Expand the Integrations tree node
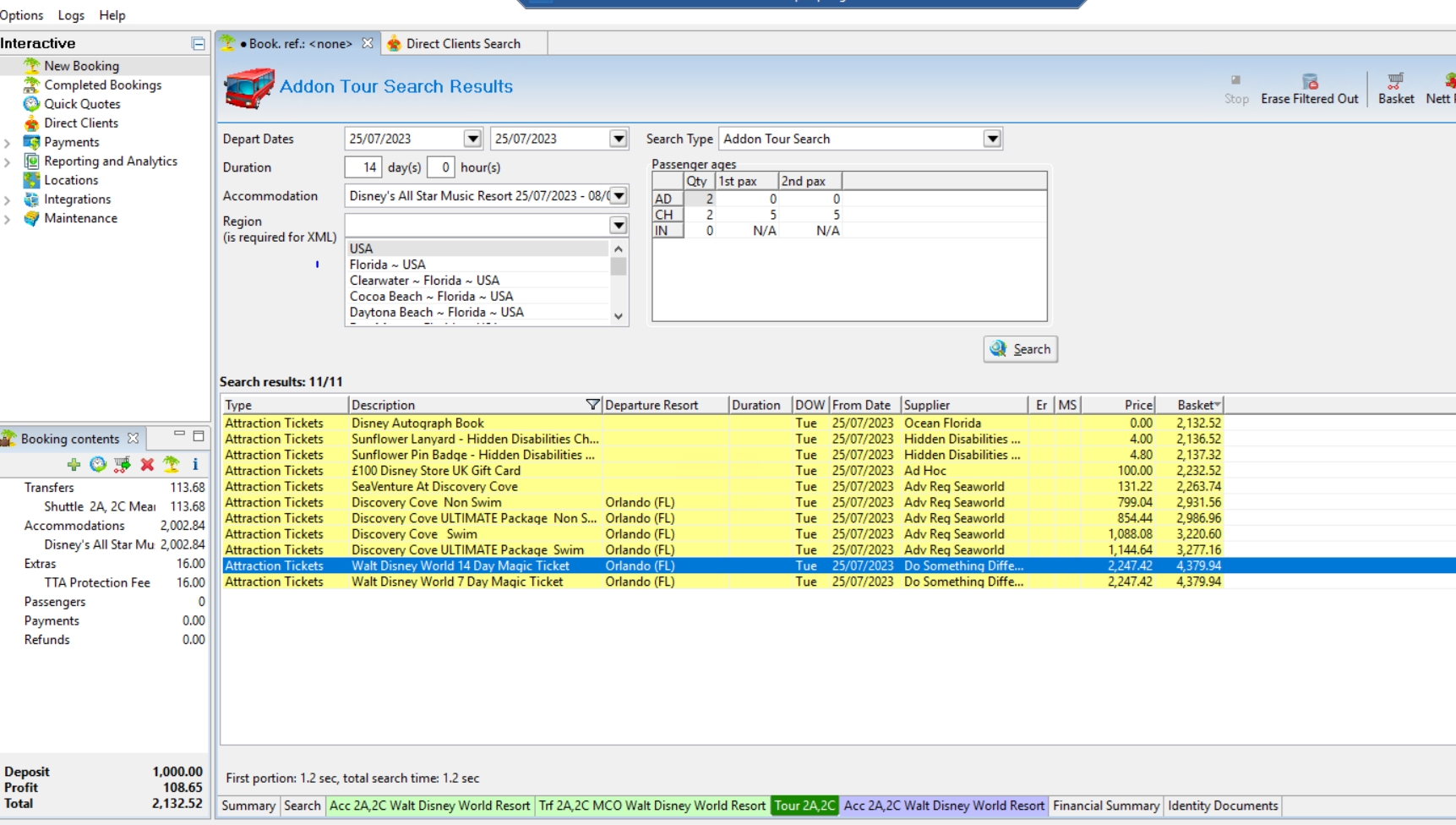 pos(8,200)
